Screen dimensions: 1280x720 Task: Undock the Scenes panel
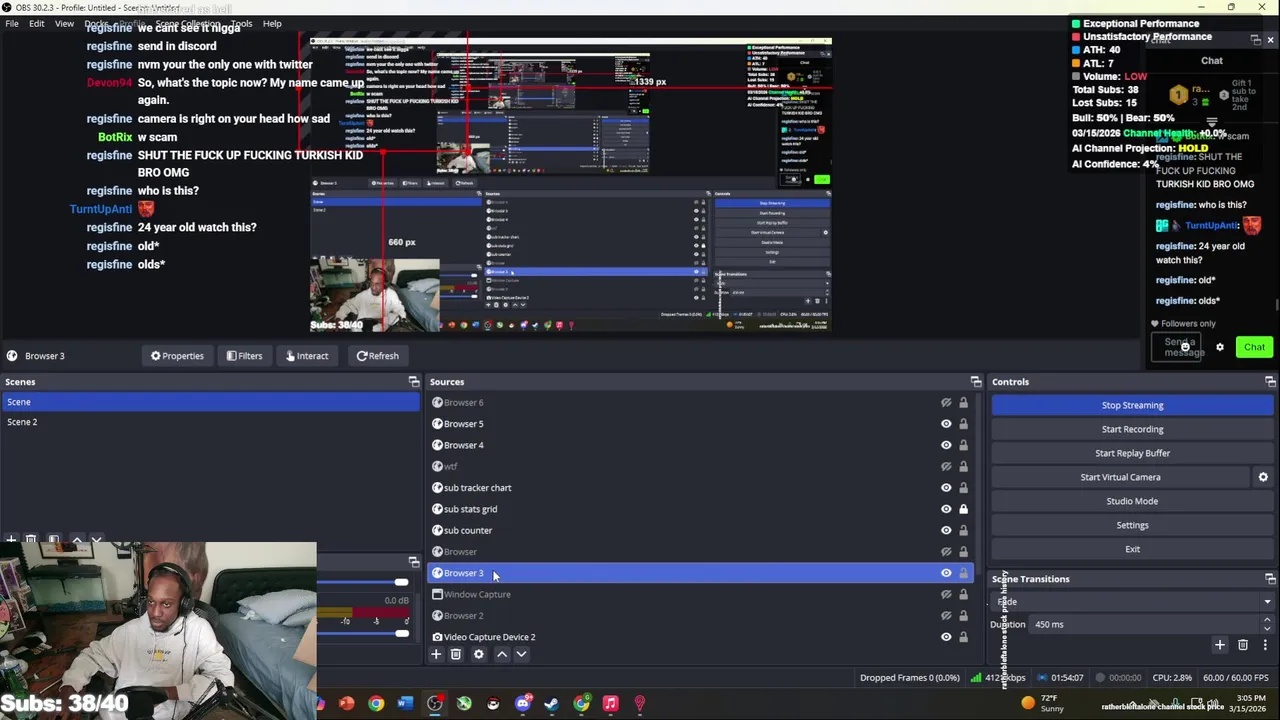pyautogui.click(x=414, y=382)
